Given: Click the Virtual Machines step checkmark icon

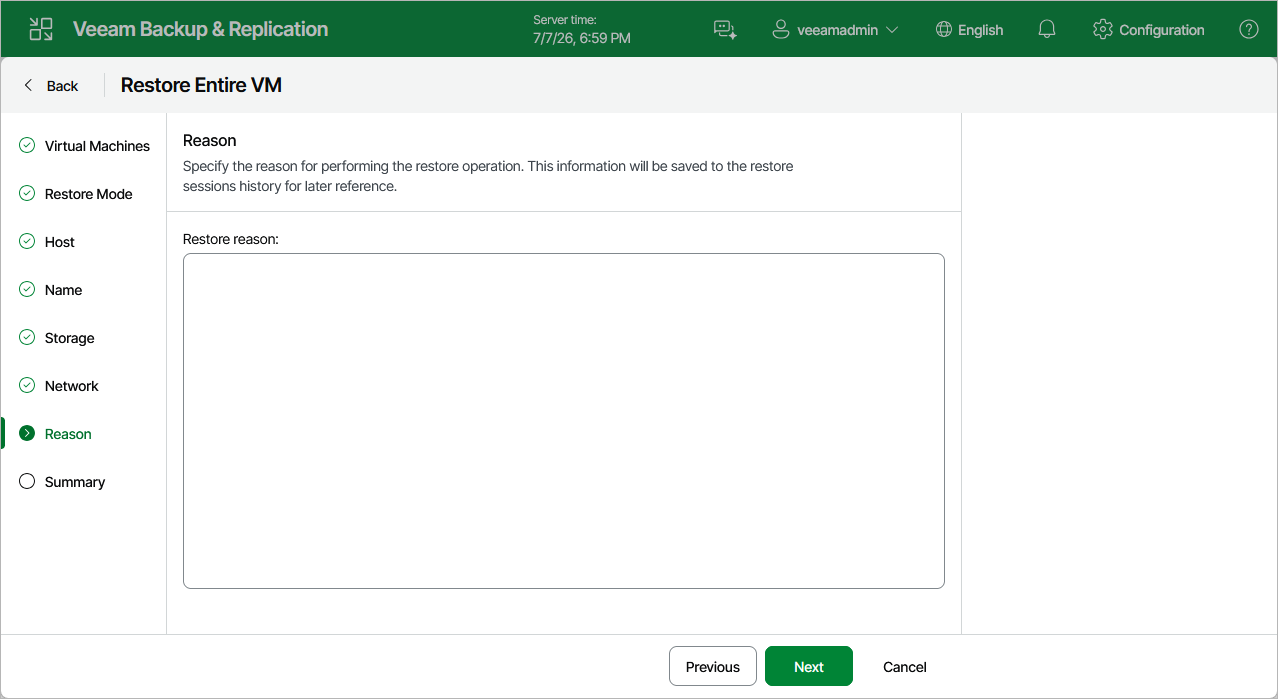Looking at the screenshot, I should tap(27, 145).
